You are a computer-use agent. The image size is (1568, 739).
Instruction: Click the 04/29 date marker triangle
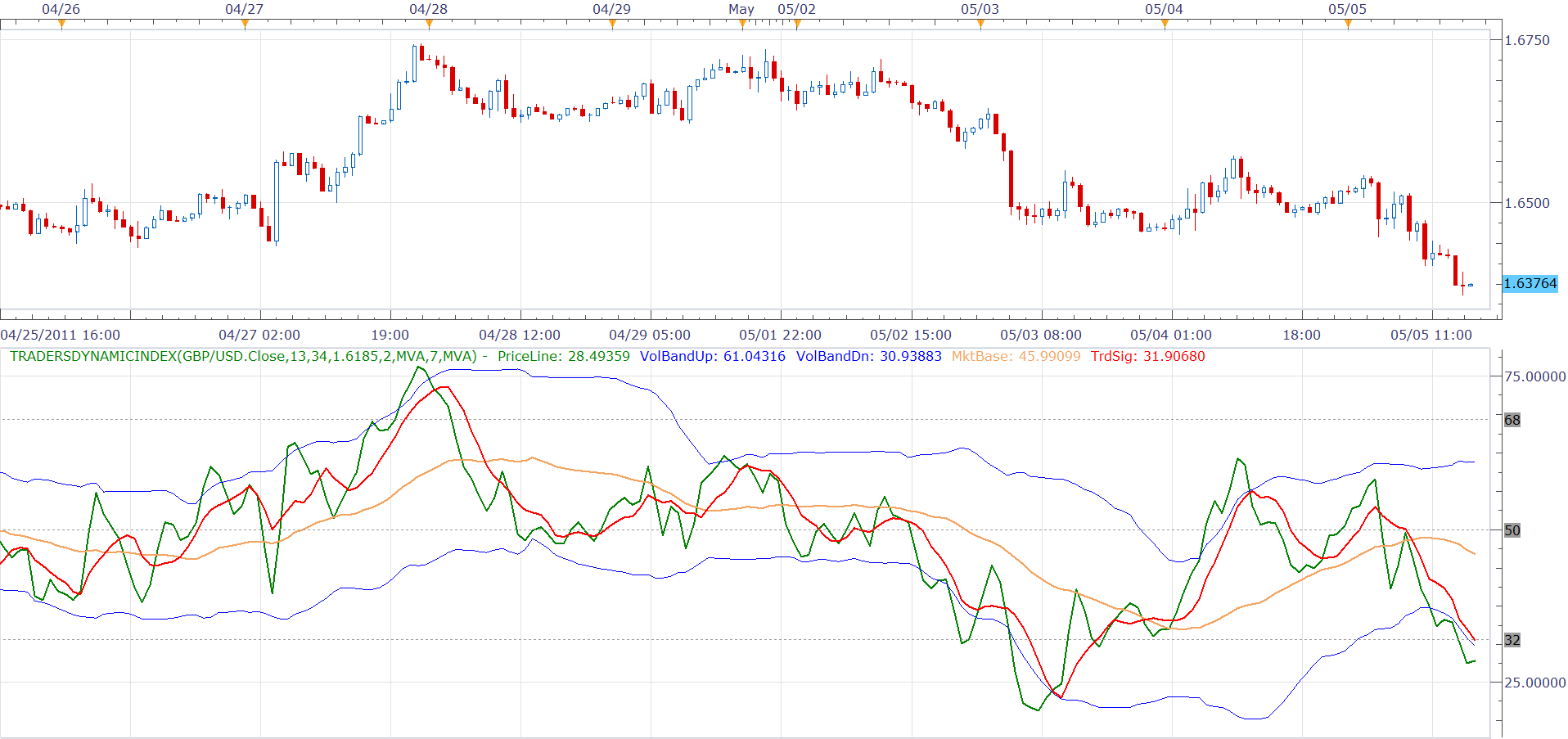pyautogui.click(x=612, y=24)
